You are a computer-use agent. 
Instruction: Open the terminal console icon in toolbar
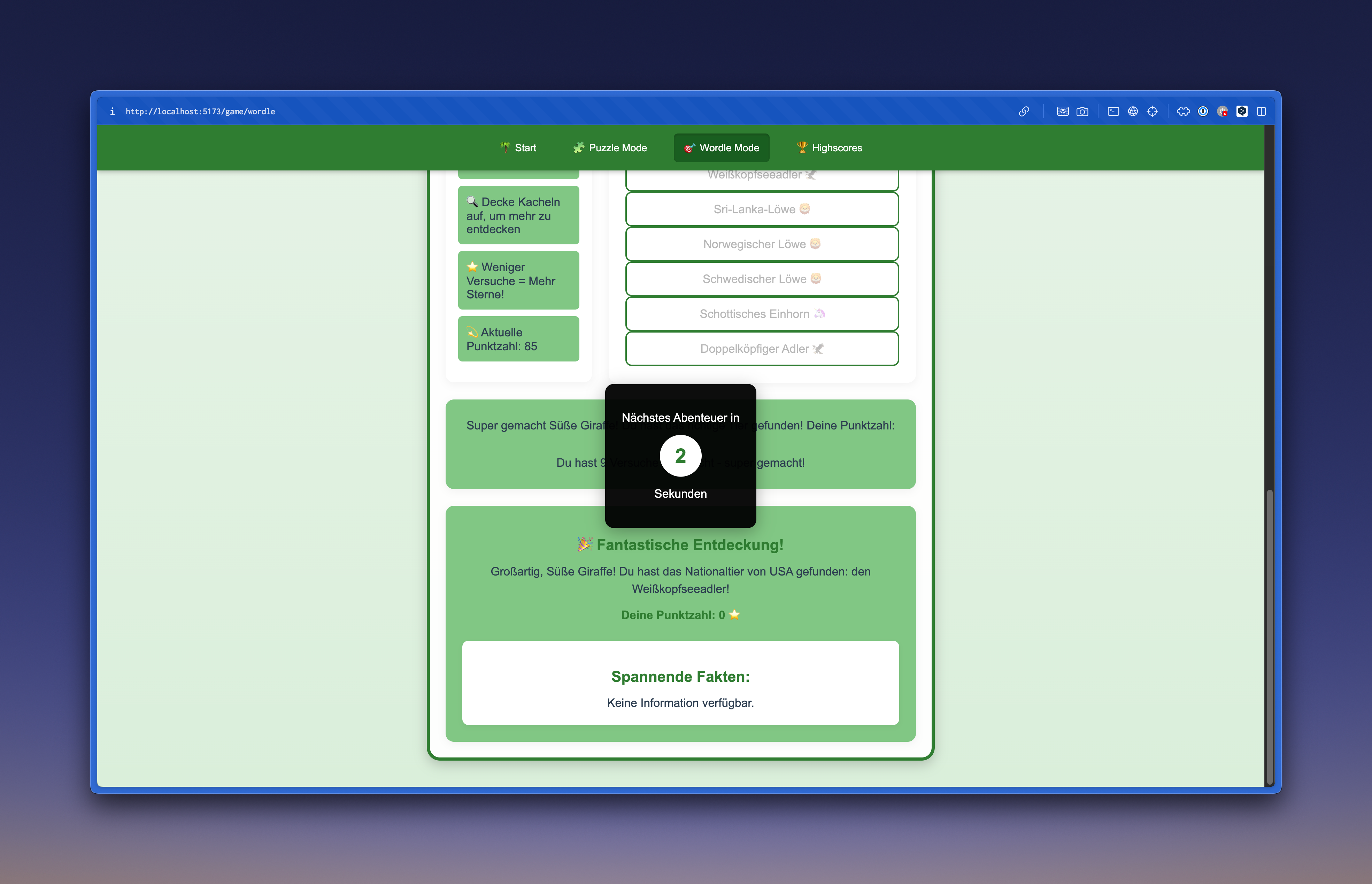click(1113, 111)
